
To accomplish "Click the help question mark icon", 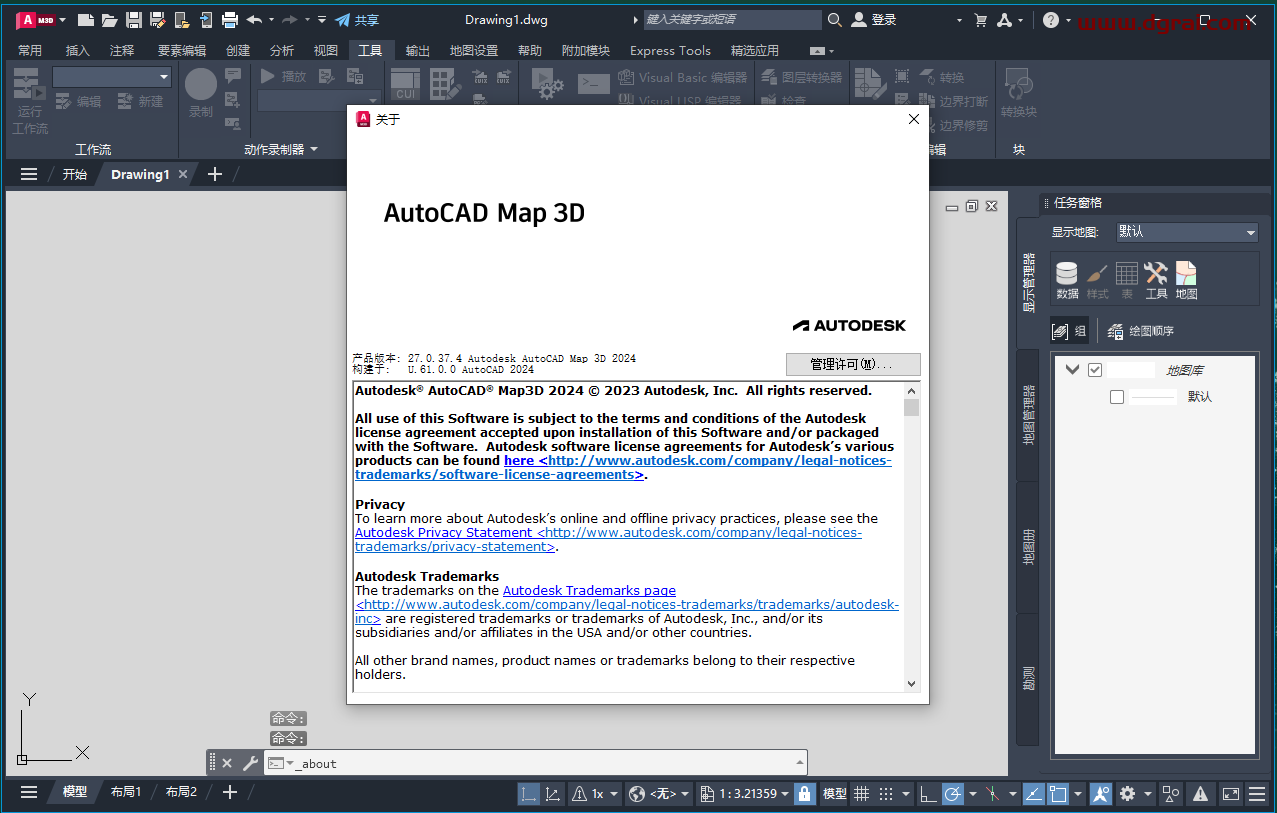I will coord(1050,19).
